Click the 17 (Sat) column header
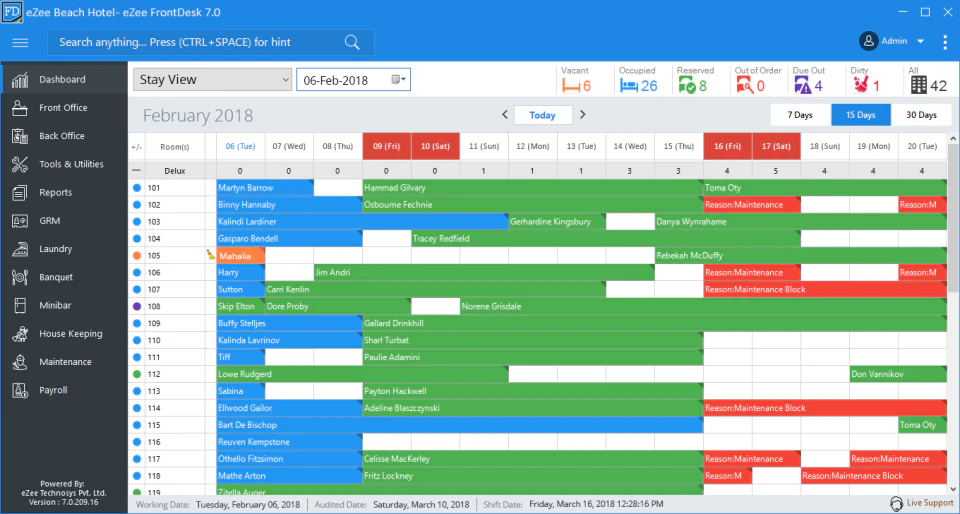 (x=776, y=147)
